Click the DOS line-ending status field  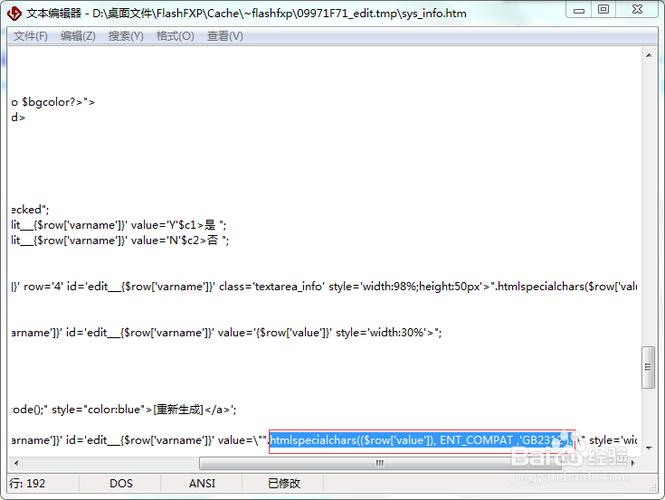tap(121, 483)
